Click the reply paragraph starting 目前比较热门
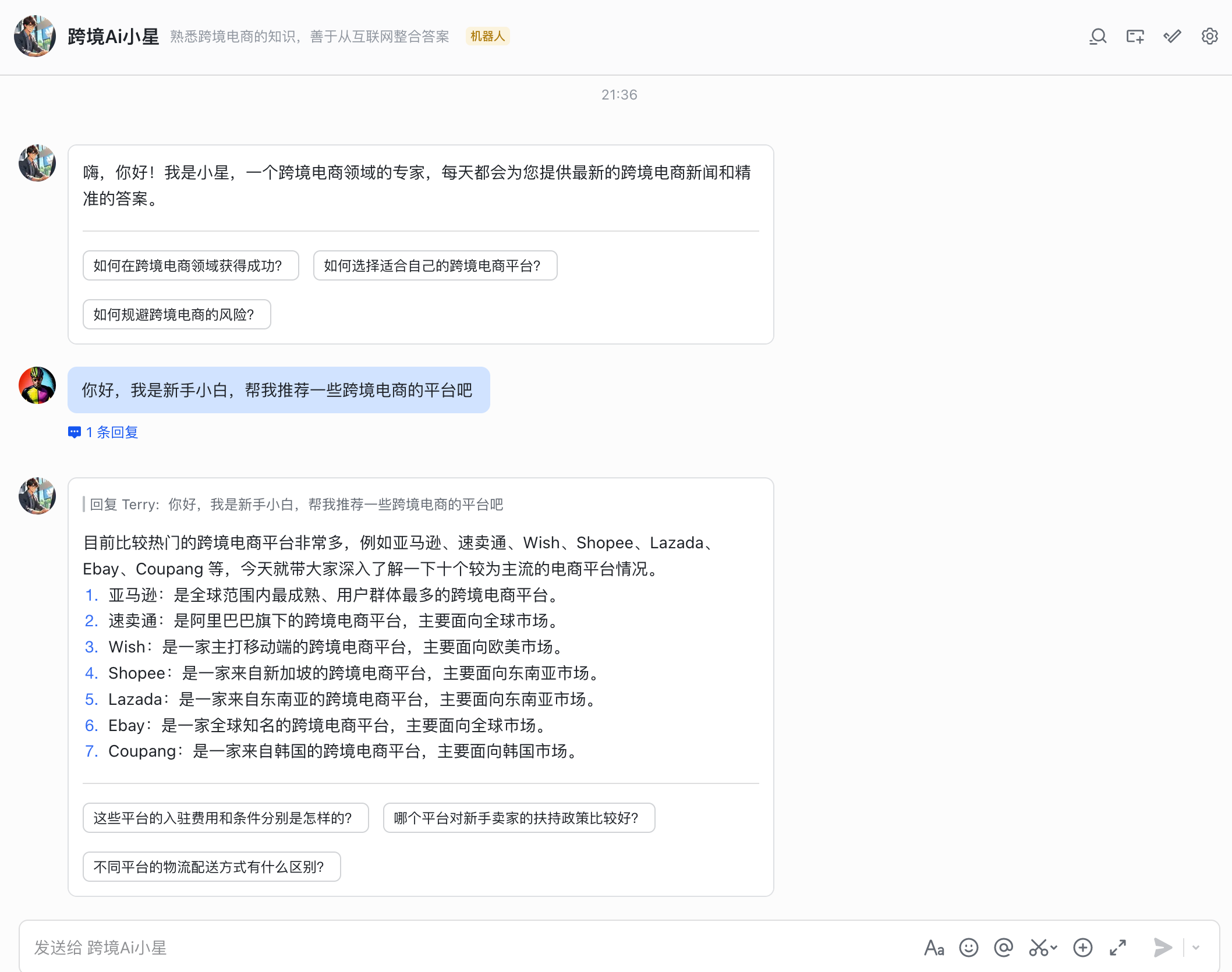Viewport: 1232px width, 972px height. (398, 555)
